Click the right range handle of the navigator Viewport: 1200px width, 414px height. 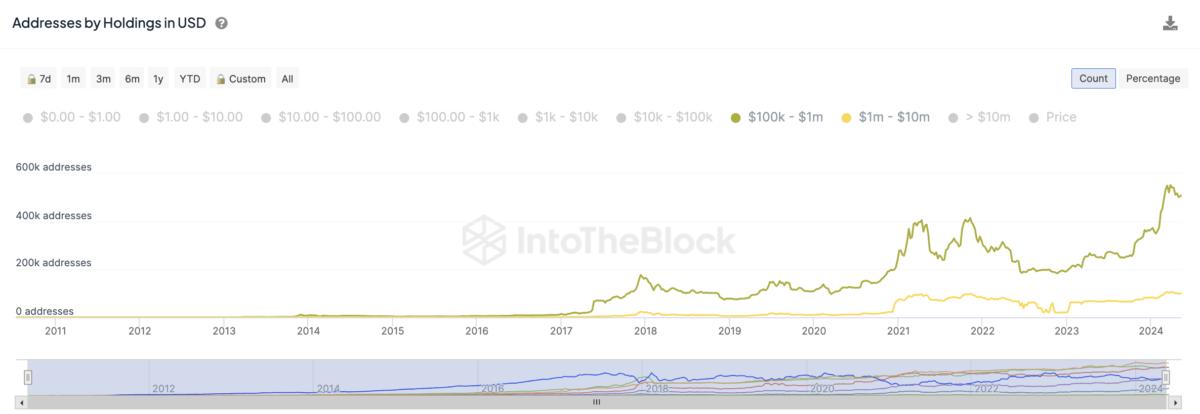[1170, 377]
